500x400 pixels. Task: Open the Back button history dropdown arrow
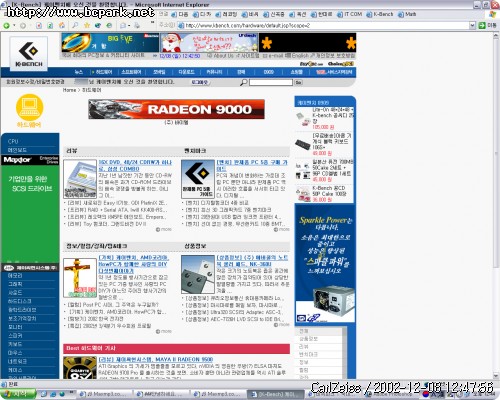coord(14,25)
